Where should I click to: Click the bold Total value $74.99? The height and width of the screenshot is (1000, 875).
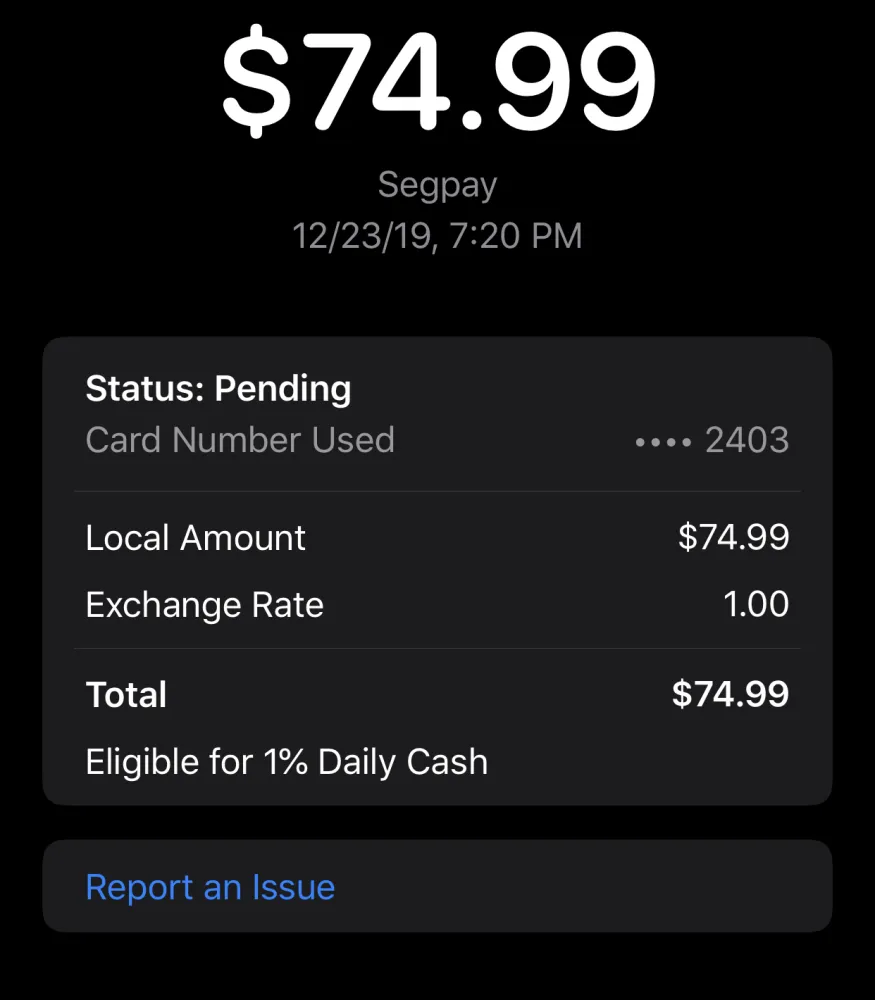pyautogui.click(x=730, y=694)
